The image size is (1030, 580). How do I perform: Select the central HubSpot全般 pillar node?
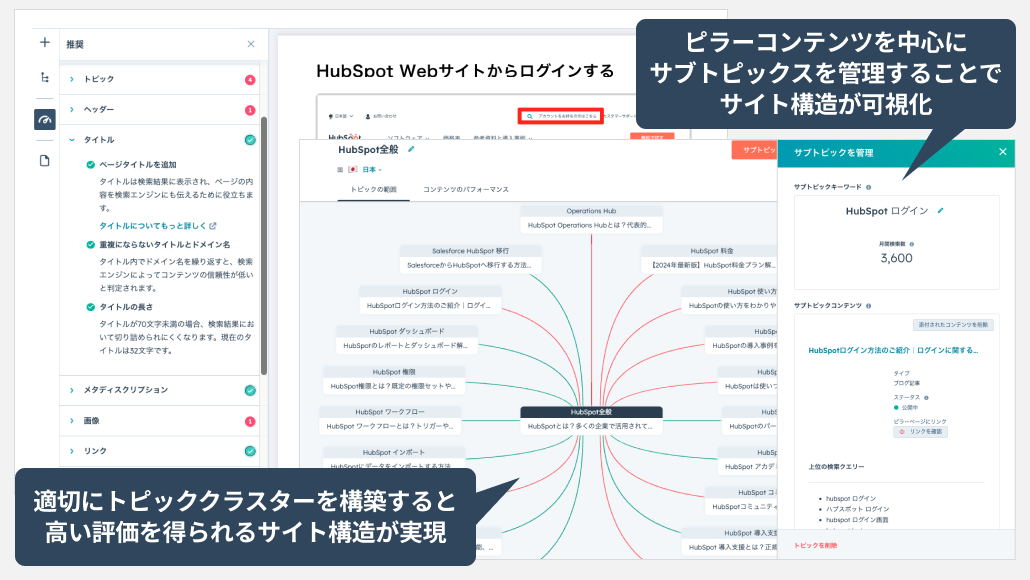pyautogui.click(x=591, y=419)
